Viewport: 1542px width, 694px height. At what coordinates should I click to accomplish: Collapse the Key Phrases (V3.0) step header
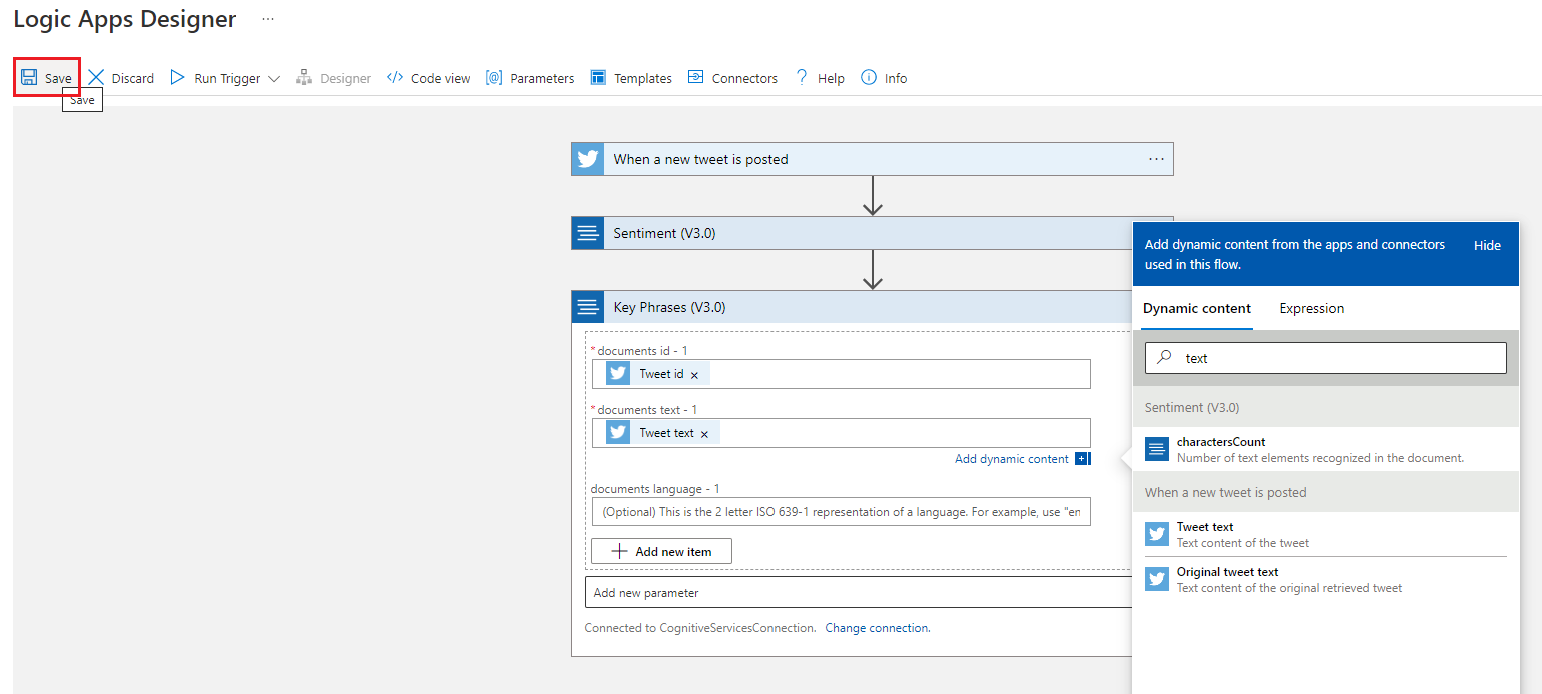coord(852,307)
